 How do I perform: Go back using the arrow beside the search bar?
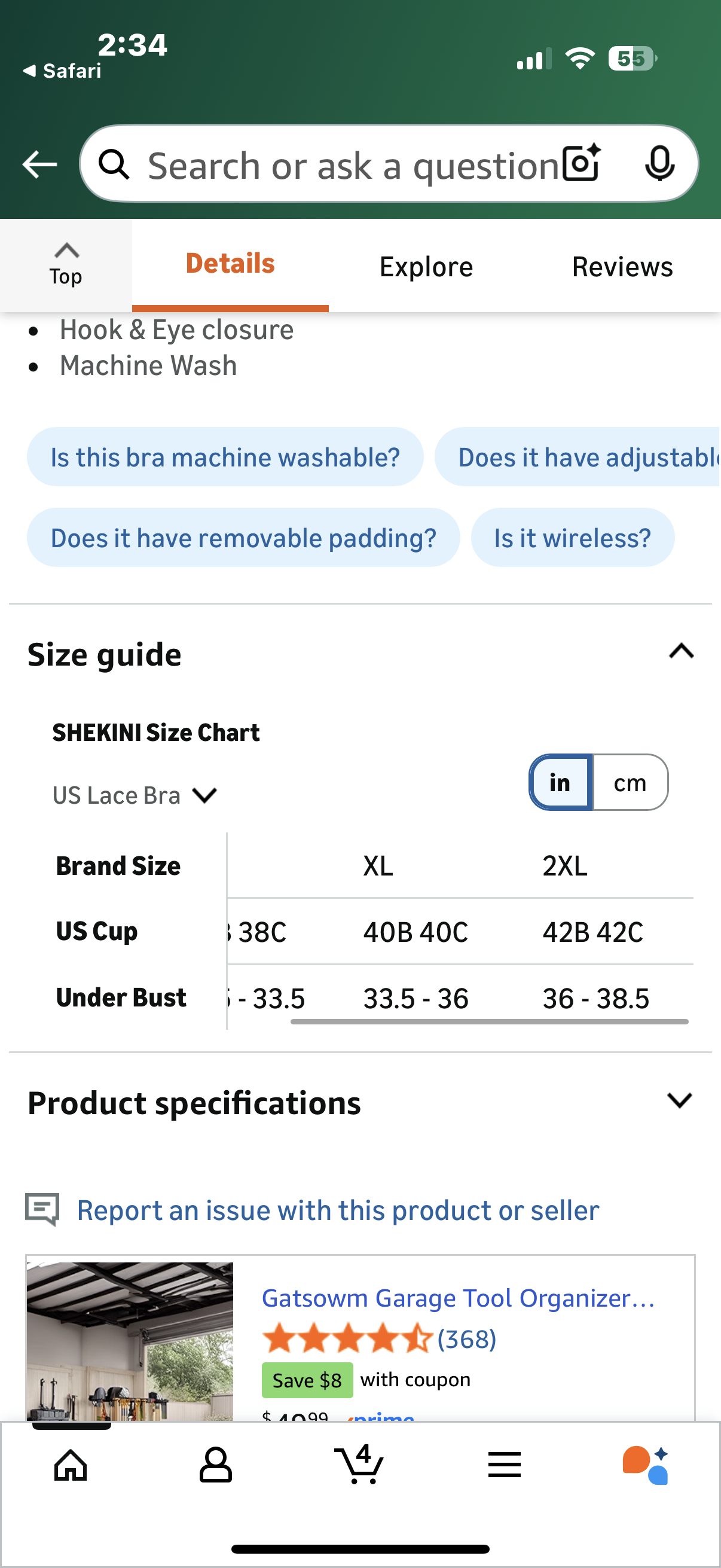point(39,163)
